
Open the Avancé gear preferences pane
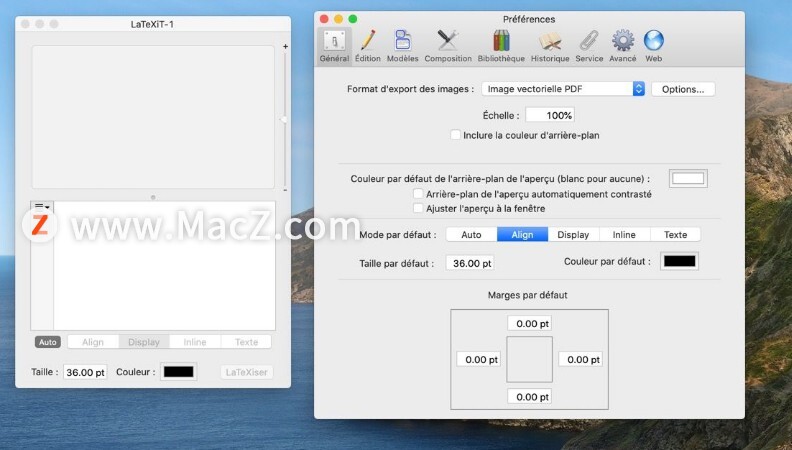coord(623,46)
